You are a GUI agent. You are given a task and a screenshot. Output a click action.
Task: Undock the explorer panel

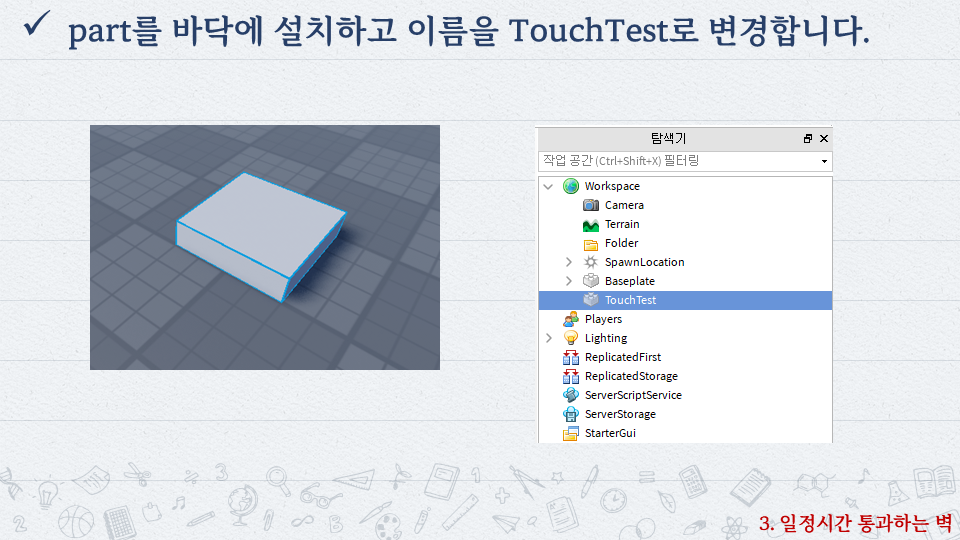coord(808,138)
